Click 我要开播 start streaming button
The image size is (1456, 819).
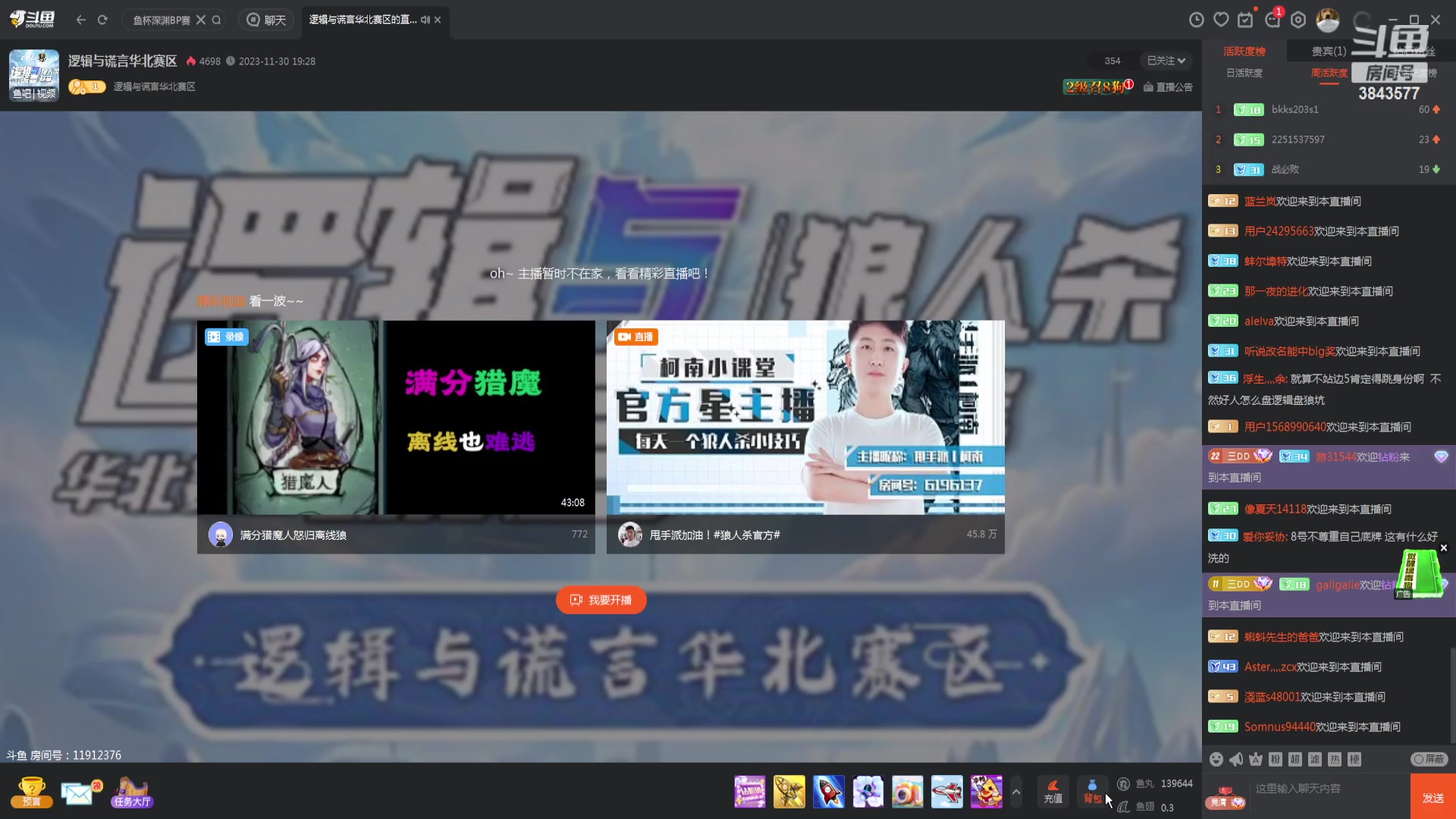click(601, 600)
